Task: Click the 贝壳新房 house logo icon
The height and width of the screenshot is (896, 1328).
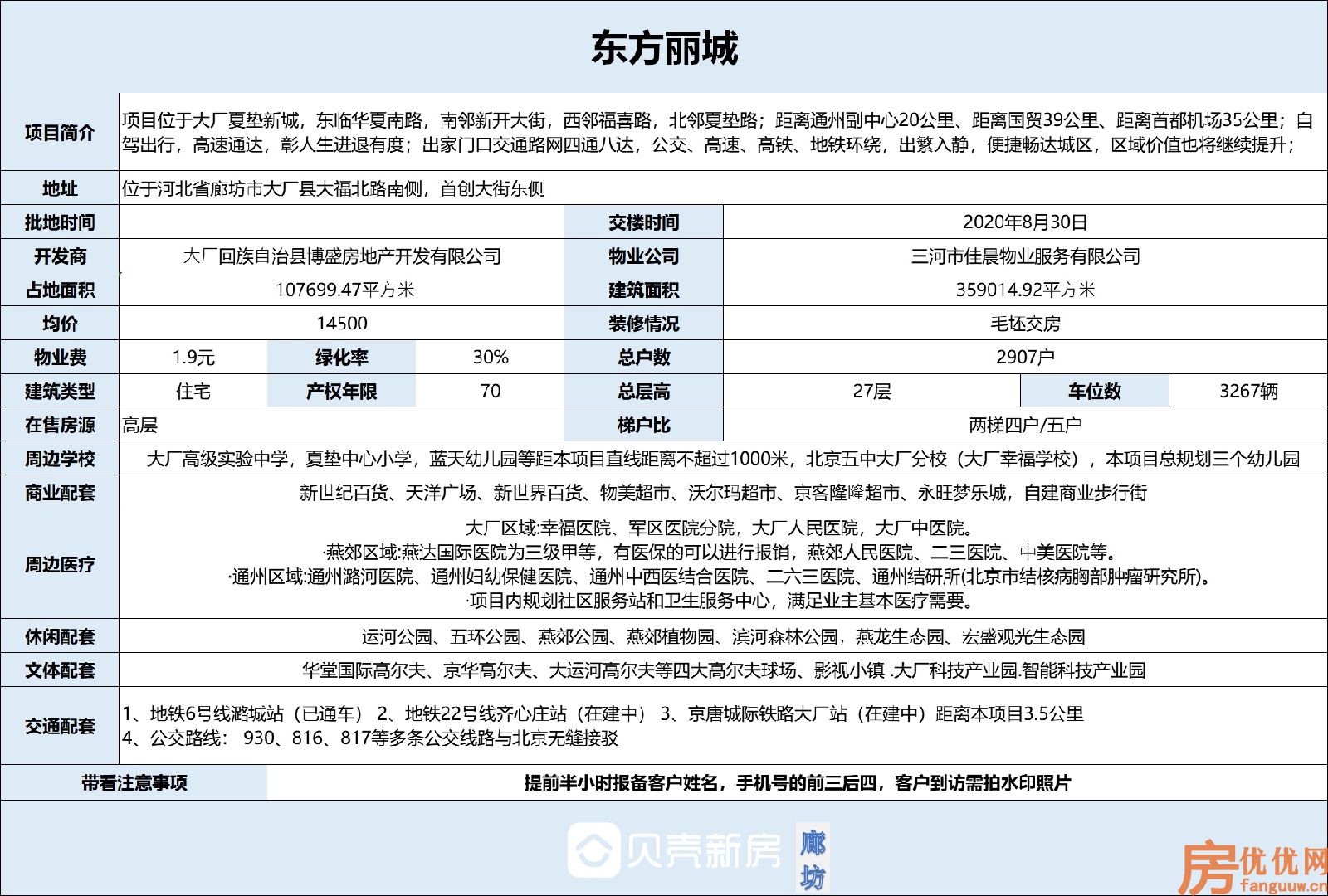Action: (594, 850)
